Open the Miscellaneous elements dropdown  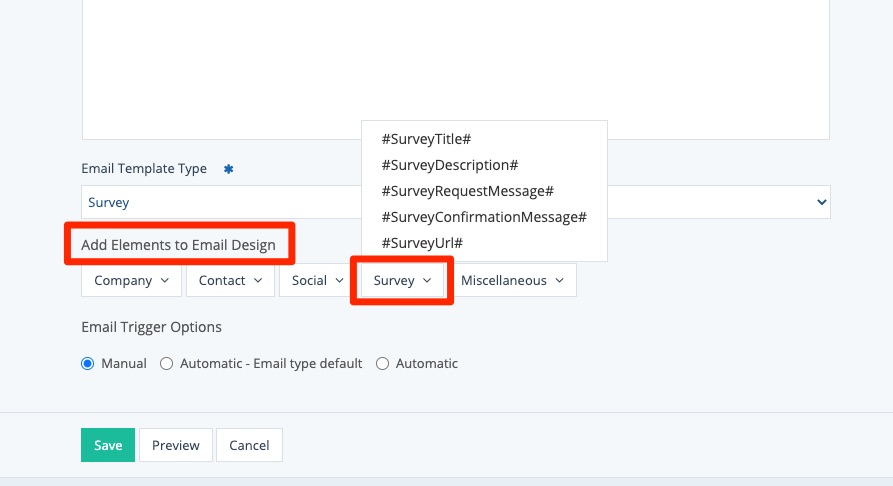(x=512, y=281)
